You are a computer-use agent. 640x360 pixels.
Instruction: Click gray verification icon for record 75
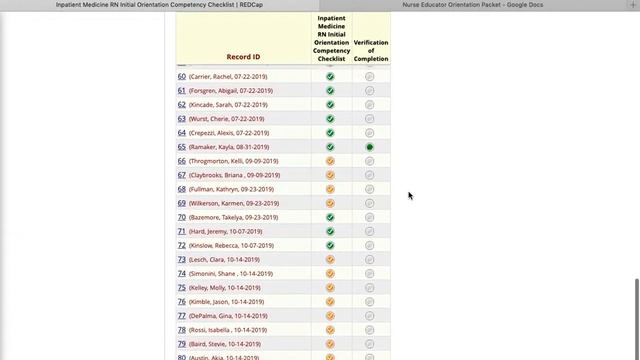coord(369,288)
